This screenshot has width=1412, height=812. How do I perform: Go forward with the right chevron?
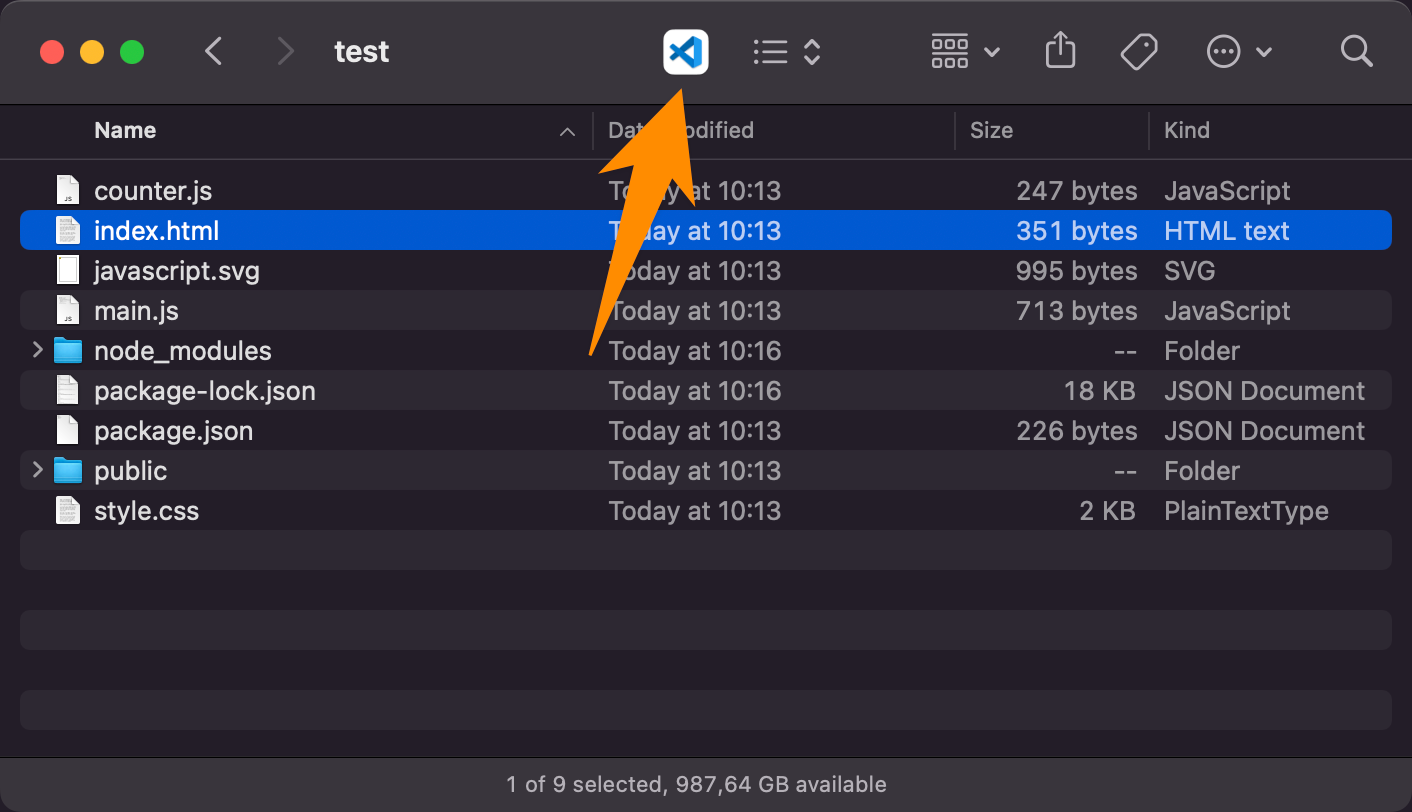click(x=286, y=51)
